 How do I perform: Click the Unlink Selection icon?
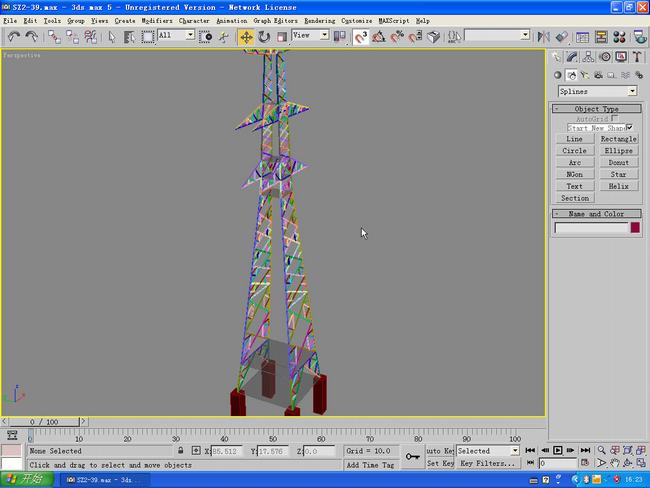(x=72, y=37)
